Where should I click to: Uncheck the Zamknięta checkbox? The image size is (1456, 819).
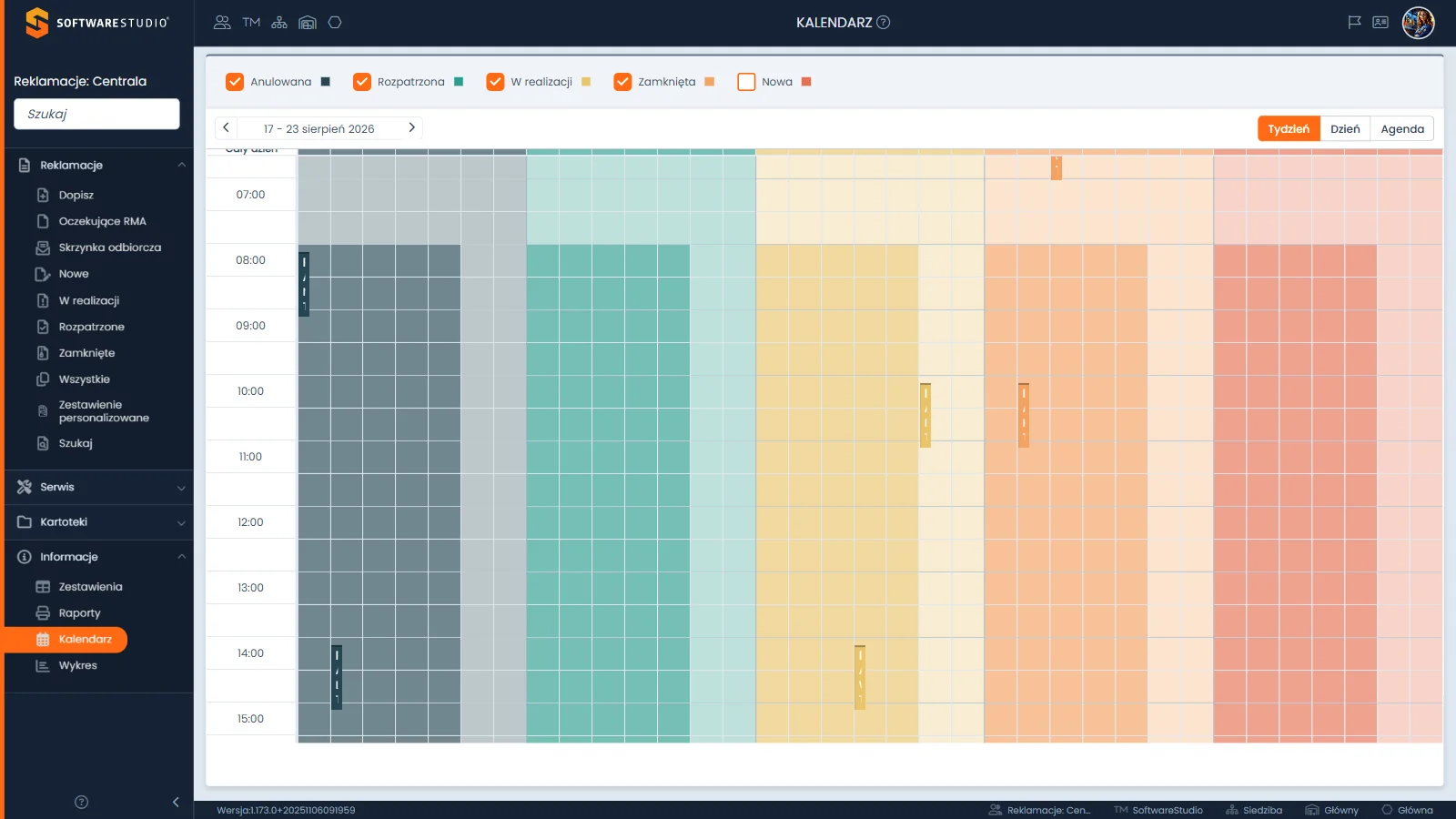[x=622, y=82]
